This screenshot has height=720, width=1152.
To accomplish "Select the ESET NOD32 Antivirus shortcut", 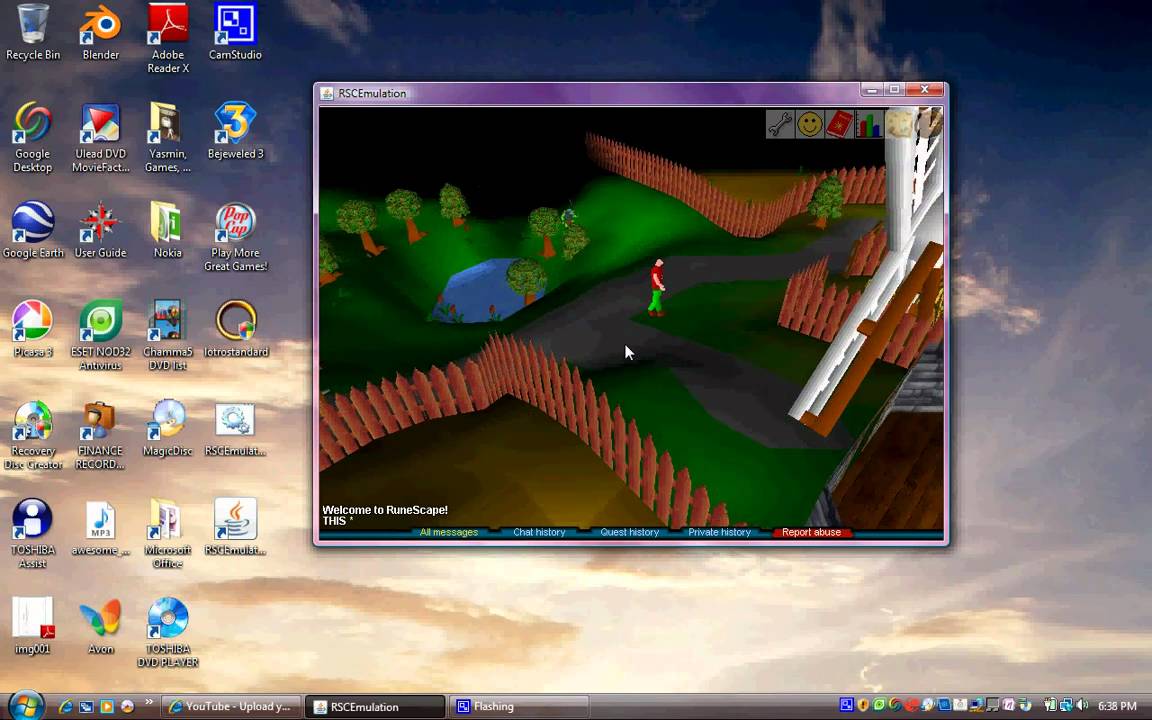I will tap(101, 335).
